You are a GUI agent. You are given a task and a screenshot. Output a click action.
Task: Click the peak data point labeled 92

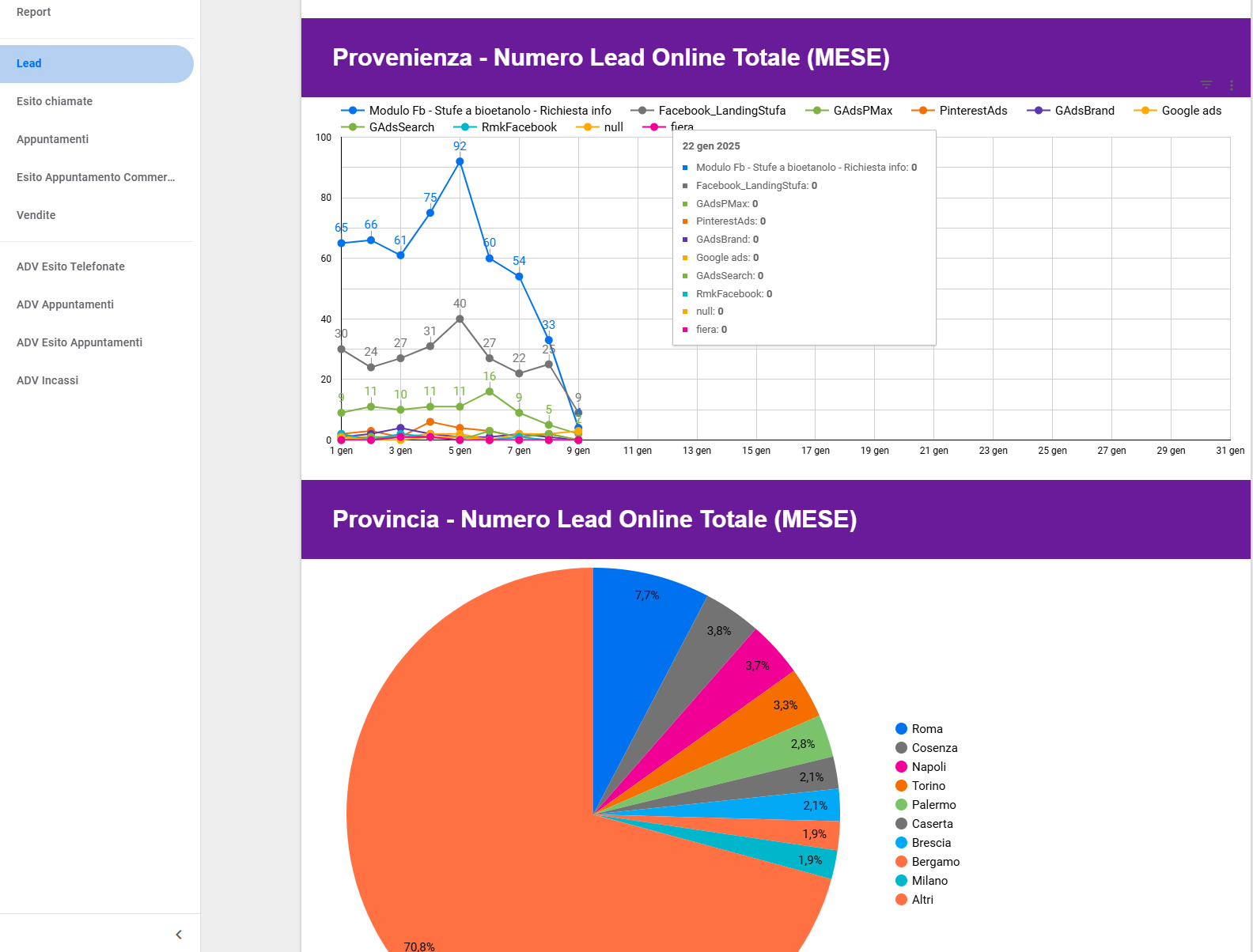tap(460, 161)
